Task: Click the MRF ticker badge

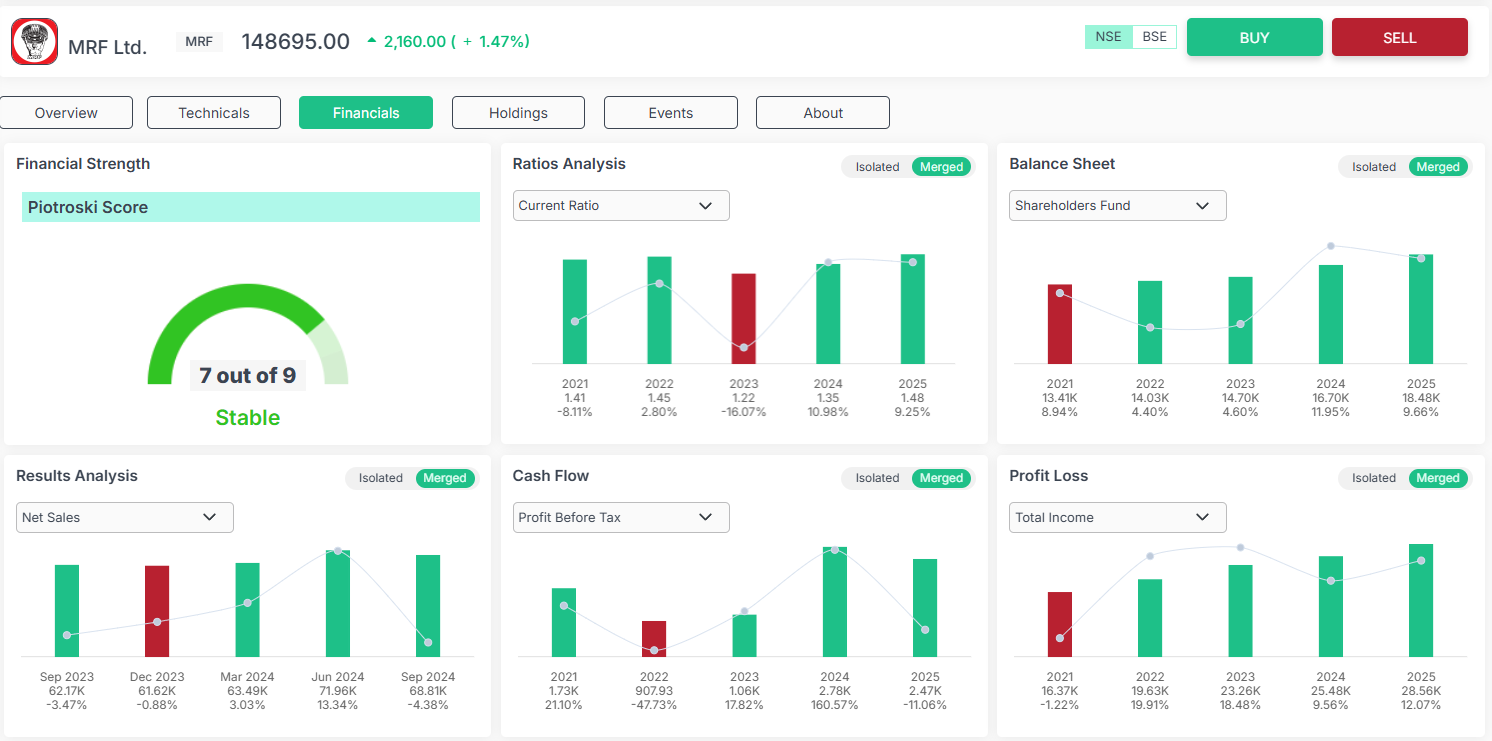Action: 199,41
